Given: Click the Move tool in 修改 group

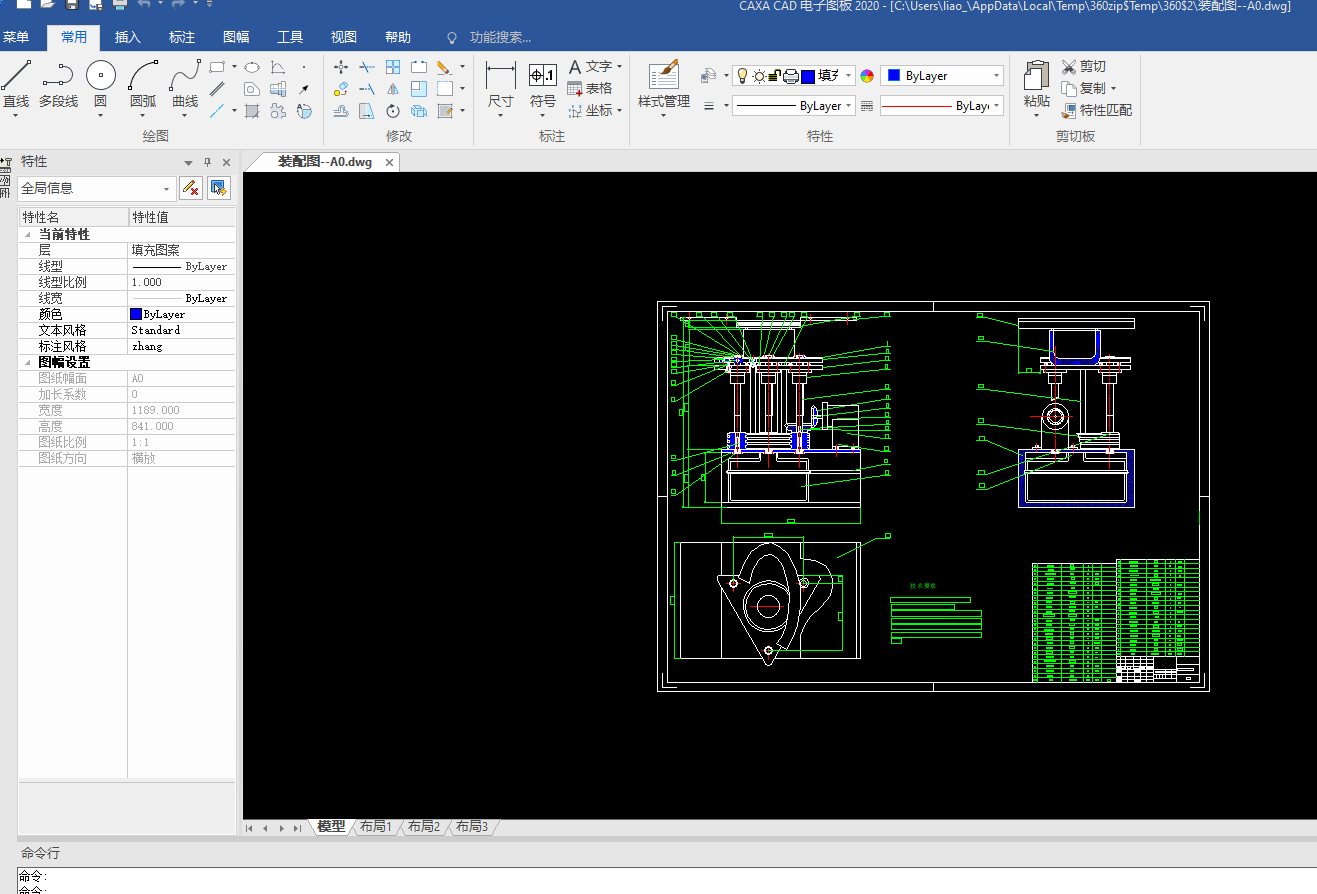Looking at the screenshot, I should [341, 67].
